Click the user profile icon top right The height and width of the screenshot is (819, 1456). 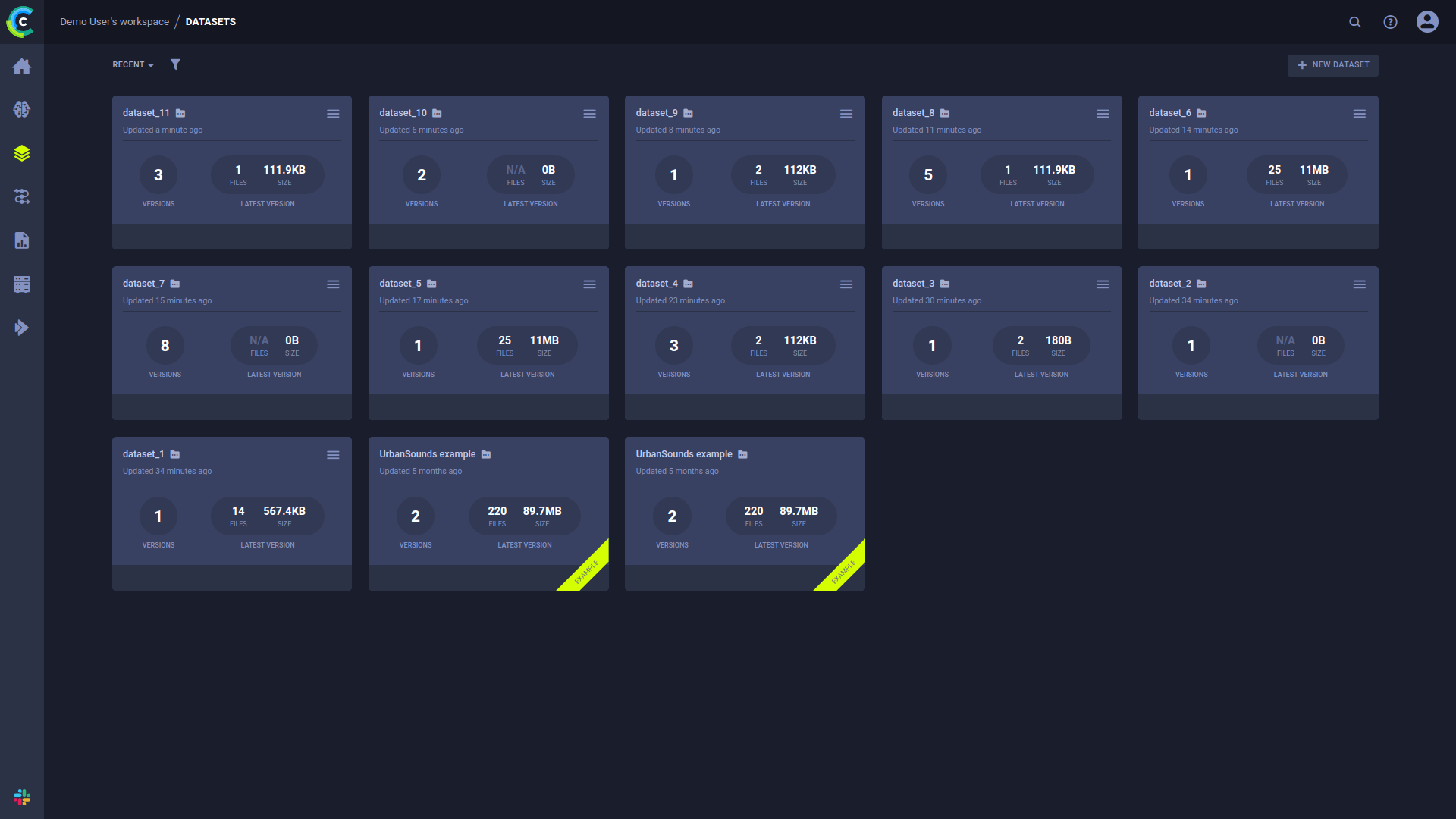point(1429,21)
